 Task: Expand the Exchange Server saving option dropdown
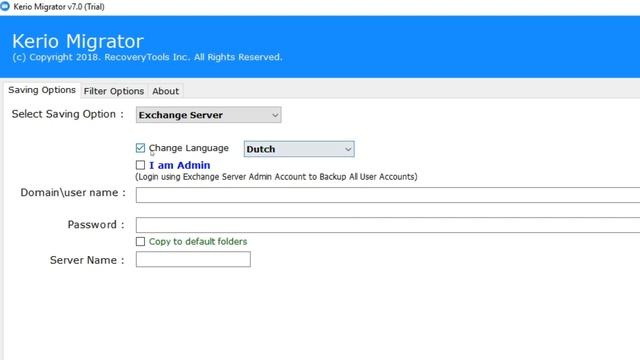point(209,115)
